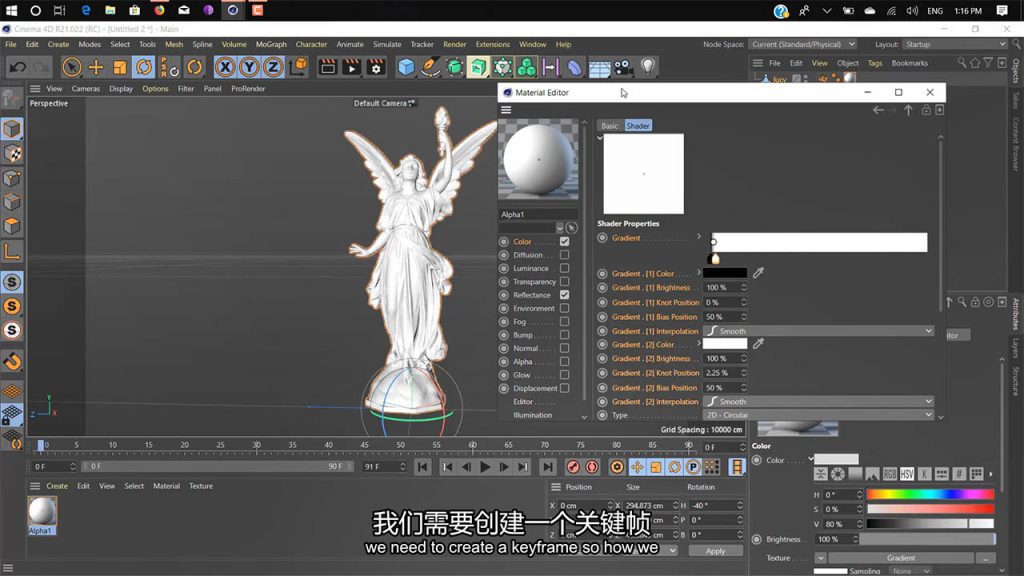The width and height of the screenshot is (1024, 576).
Task: Add a light object bulb icon
Action: [x=647, y=67]
